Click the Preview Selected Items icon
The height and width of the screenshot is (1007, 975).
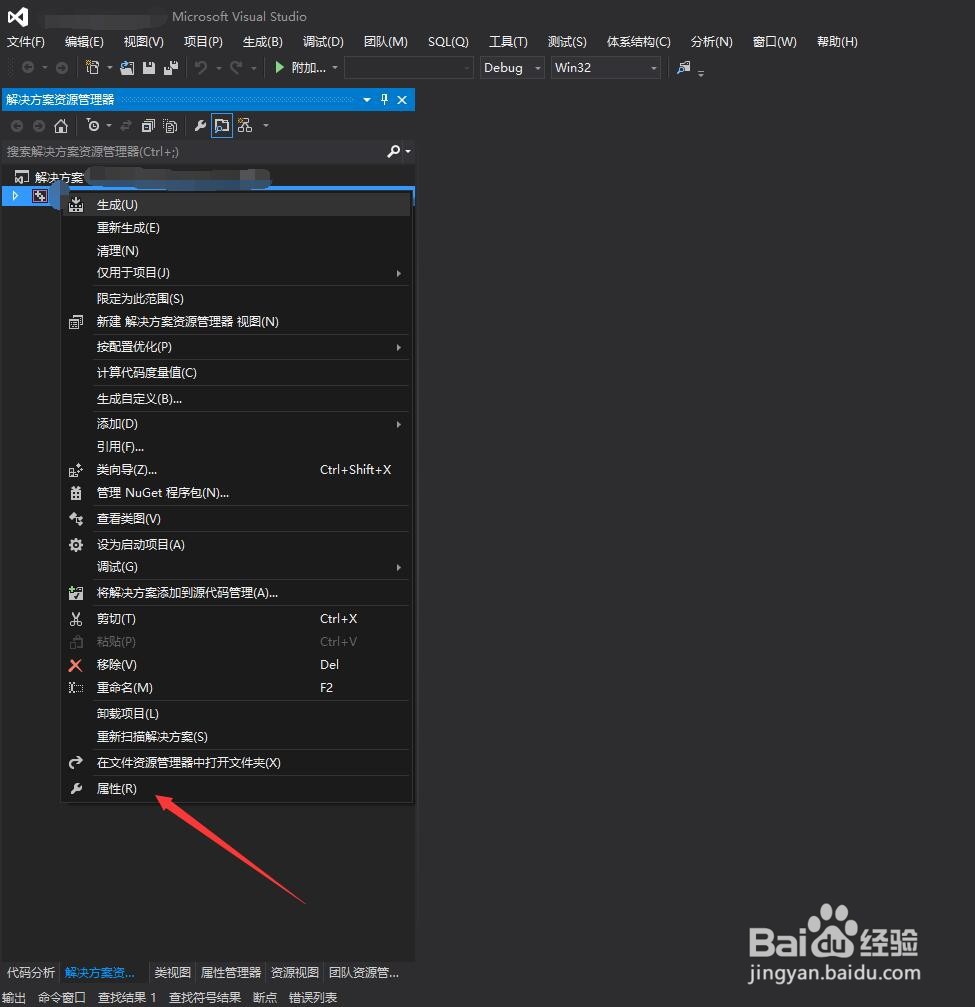coord(222,125)
